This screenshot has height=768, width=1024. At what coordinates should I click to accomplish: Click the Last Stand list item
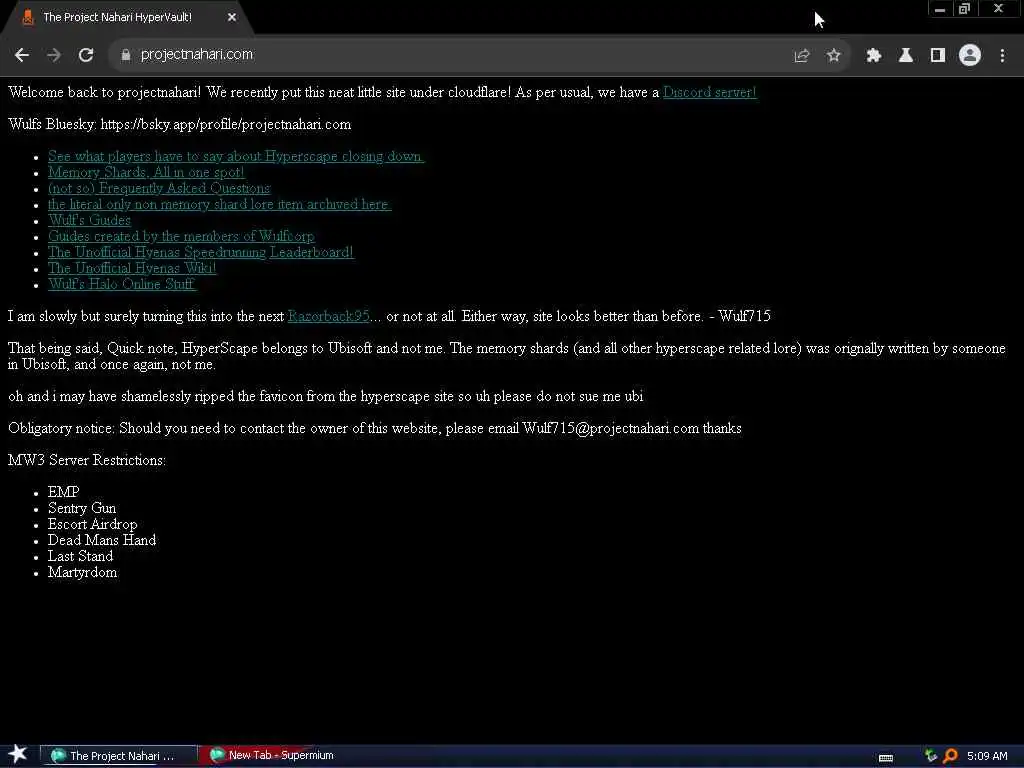[80, 556]
